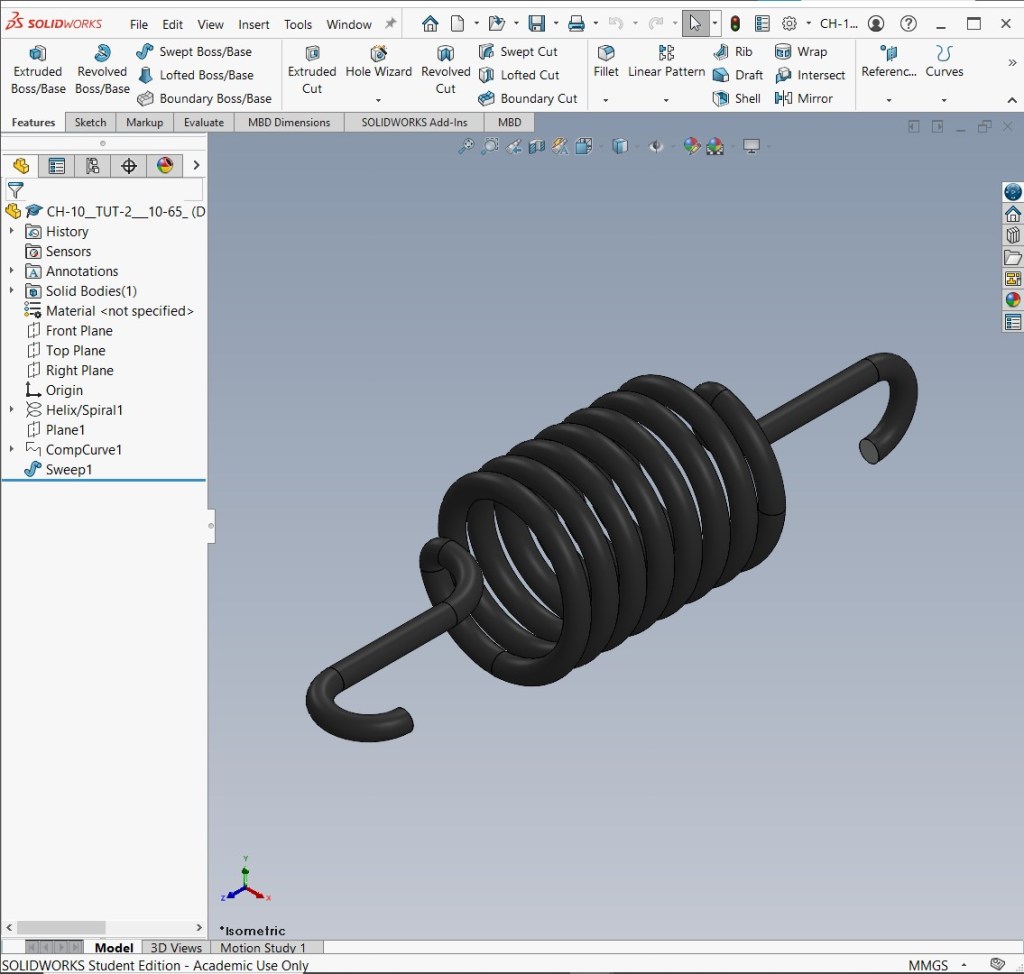
Task: Open the Curves dropdown arrow
Action: [x=944, y=100]
